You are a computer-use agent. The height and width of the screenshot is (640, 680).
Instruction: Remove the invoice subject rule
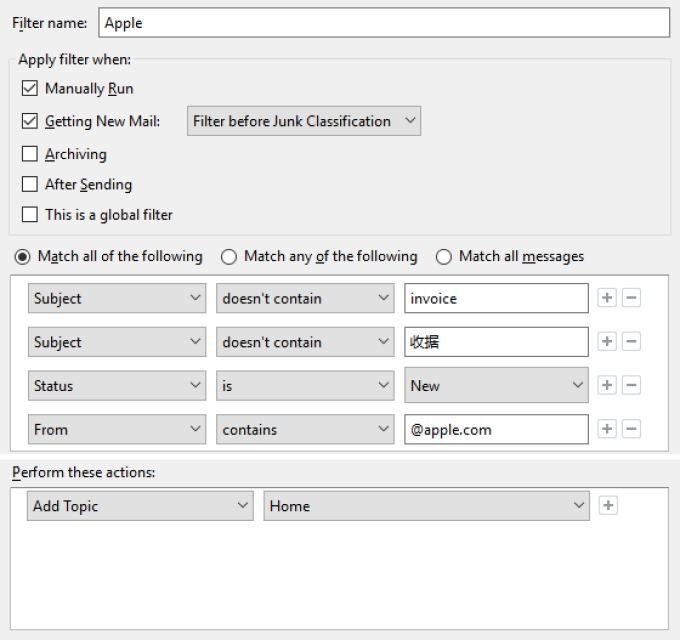(x=631, y=298)
